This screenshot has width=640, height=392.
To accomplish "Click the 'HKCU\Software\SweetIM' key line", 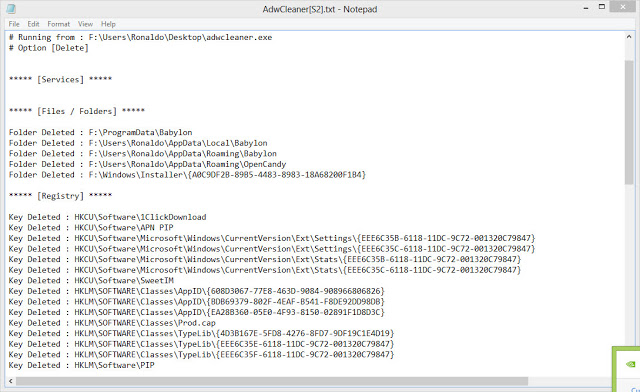I will click(x=91, y=281).
